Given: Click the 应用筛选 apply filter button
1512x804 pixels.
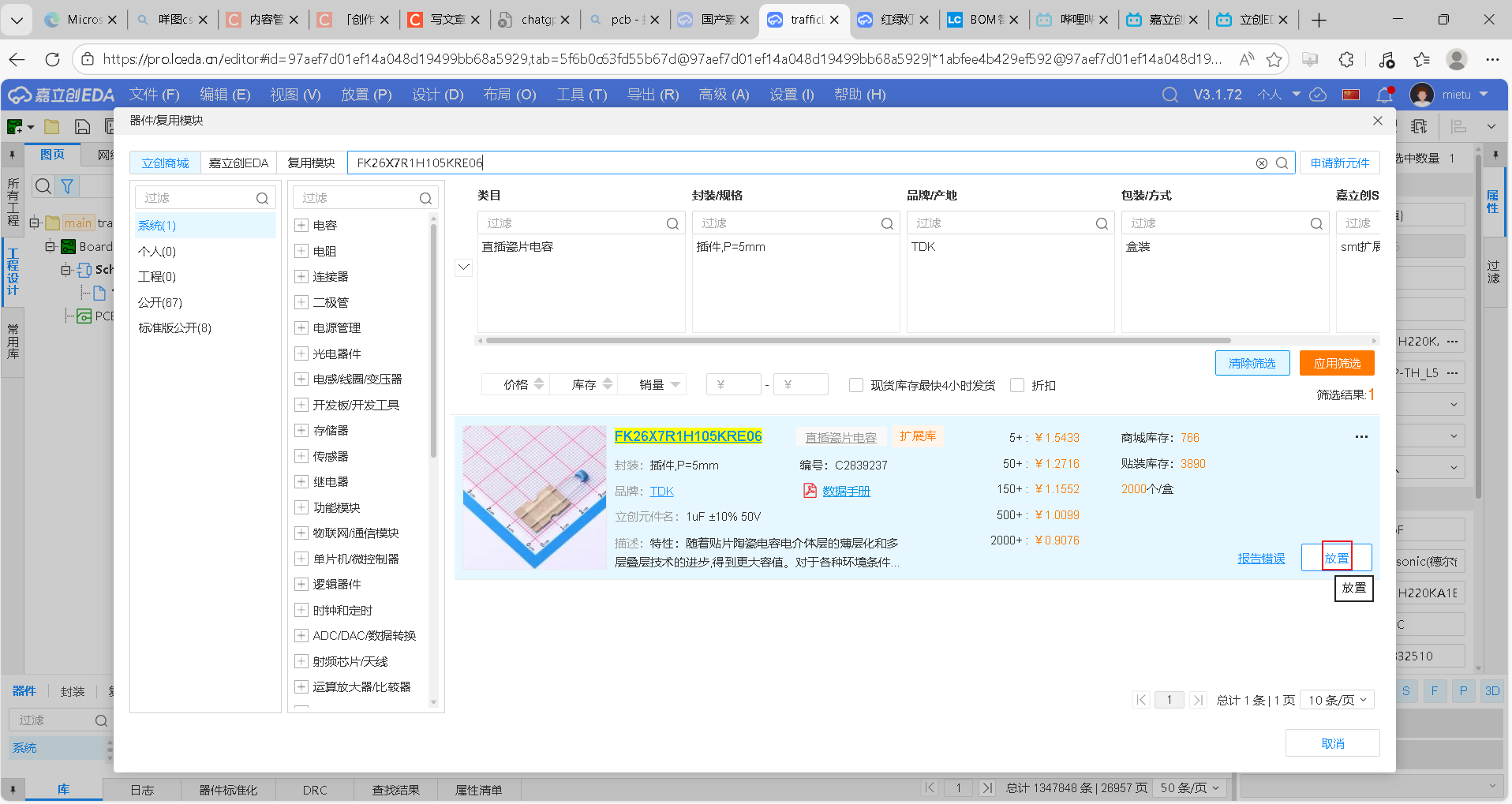Looking at the screenshot, I should [1336, 363].
